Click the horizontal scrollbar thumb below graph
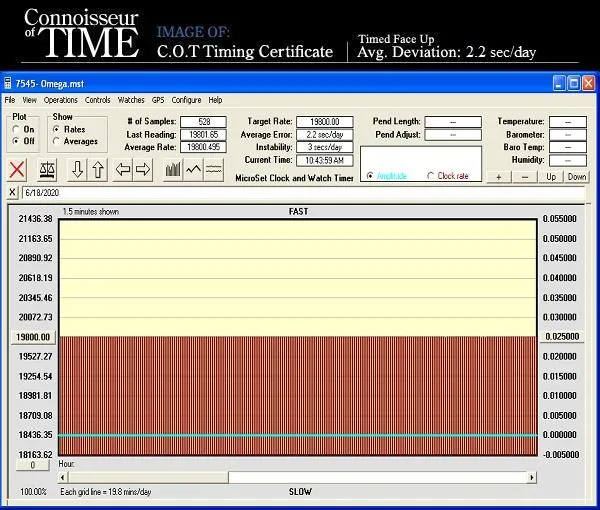The height and width of the screenshot is (510, 600). (148, 477)
